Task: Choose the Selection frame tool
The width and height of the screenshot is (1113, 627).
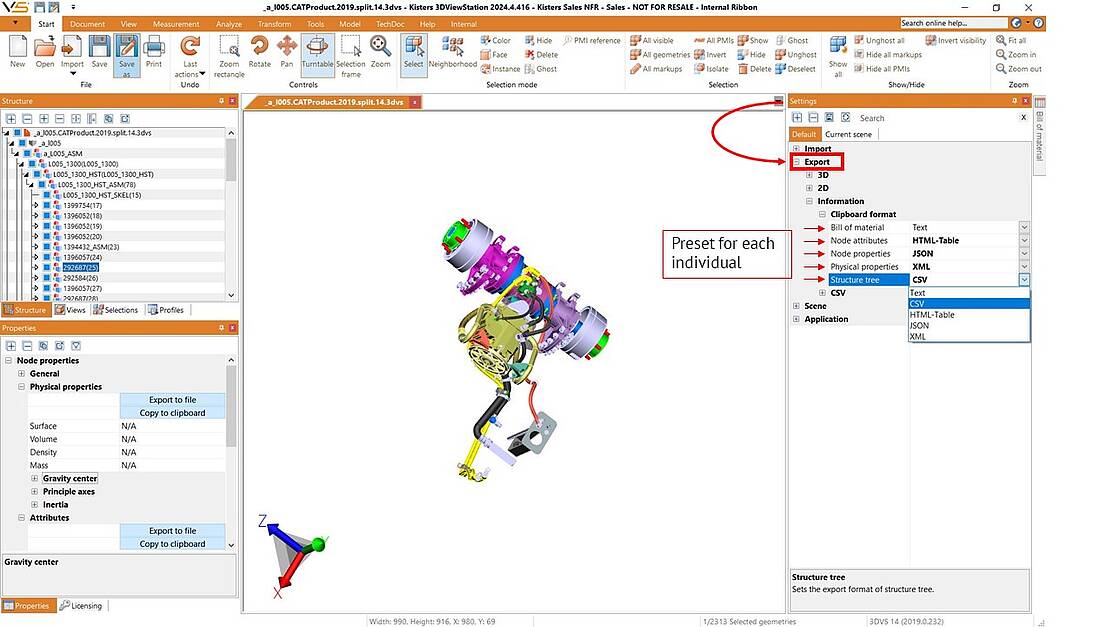Action: coord(351,47)
